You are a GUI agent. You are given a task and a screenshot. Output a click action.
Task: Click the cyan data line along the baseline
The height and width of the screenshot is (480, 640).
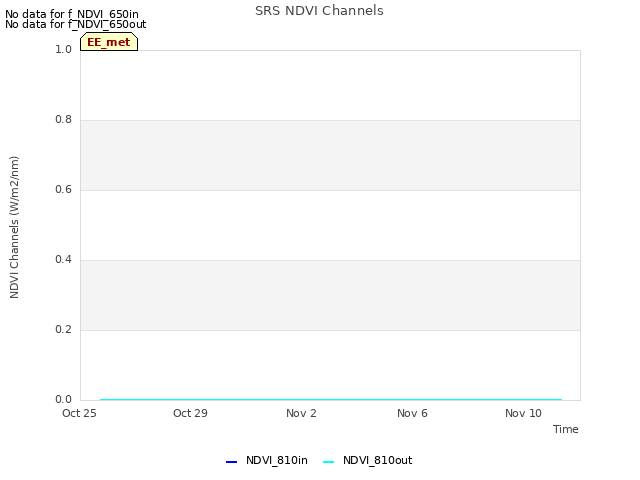tap(331, 400)
